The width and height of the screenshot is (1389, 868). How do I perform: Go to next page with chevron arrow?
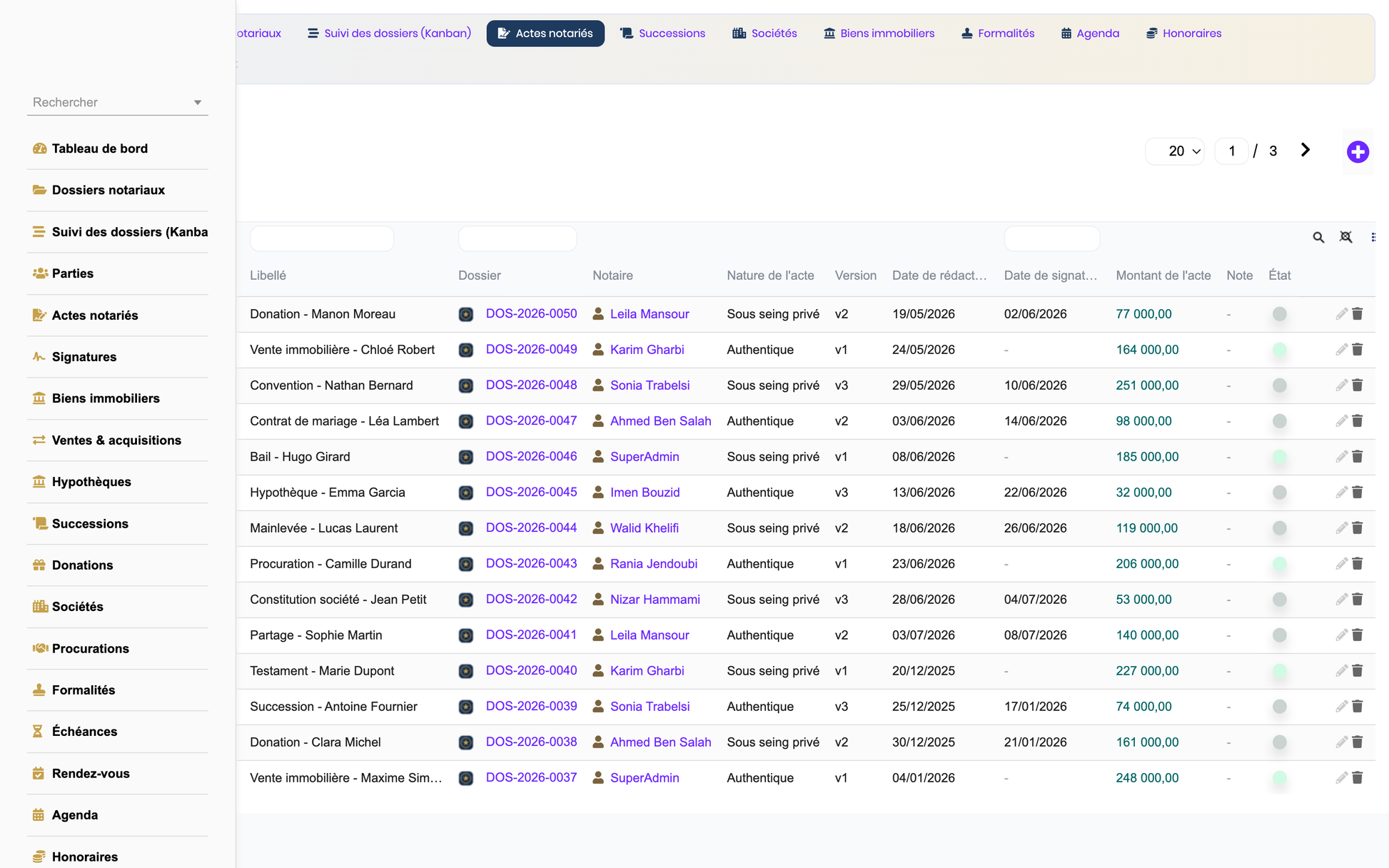pyautogui.click(x=1305, y=150)
